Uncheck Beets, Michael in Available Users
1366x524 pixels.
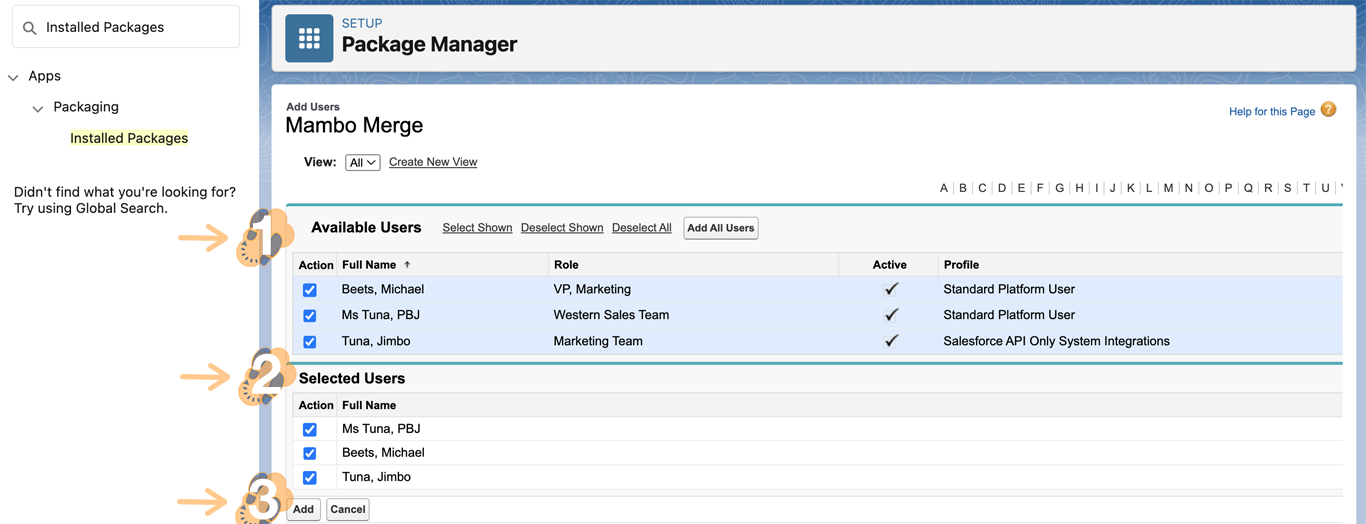310,290
